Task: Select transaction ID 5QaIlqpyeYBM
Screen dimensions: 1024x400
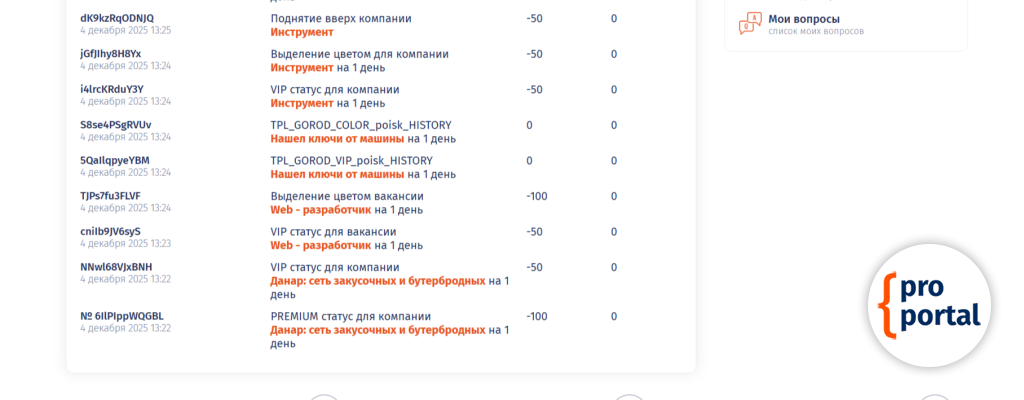Action: click(114, 161)
